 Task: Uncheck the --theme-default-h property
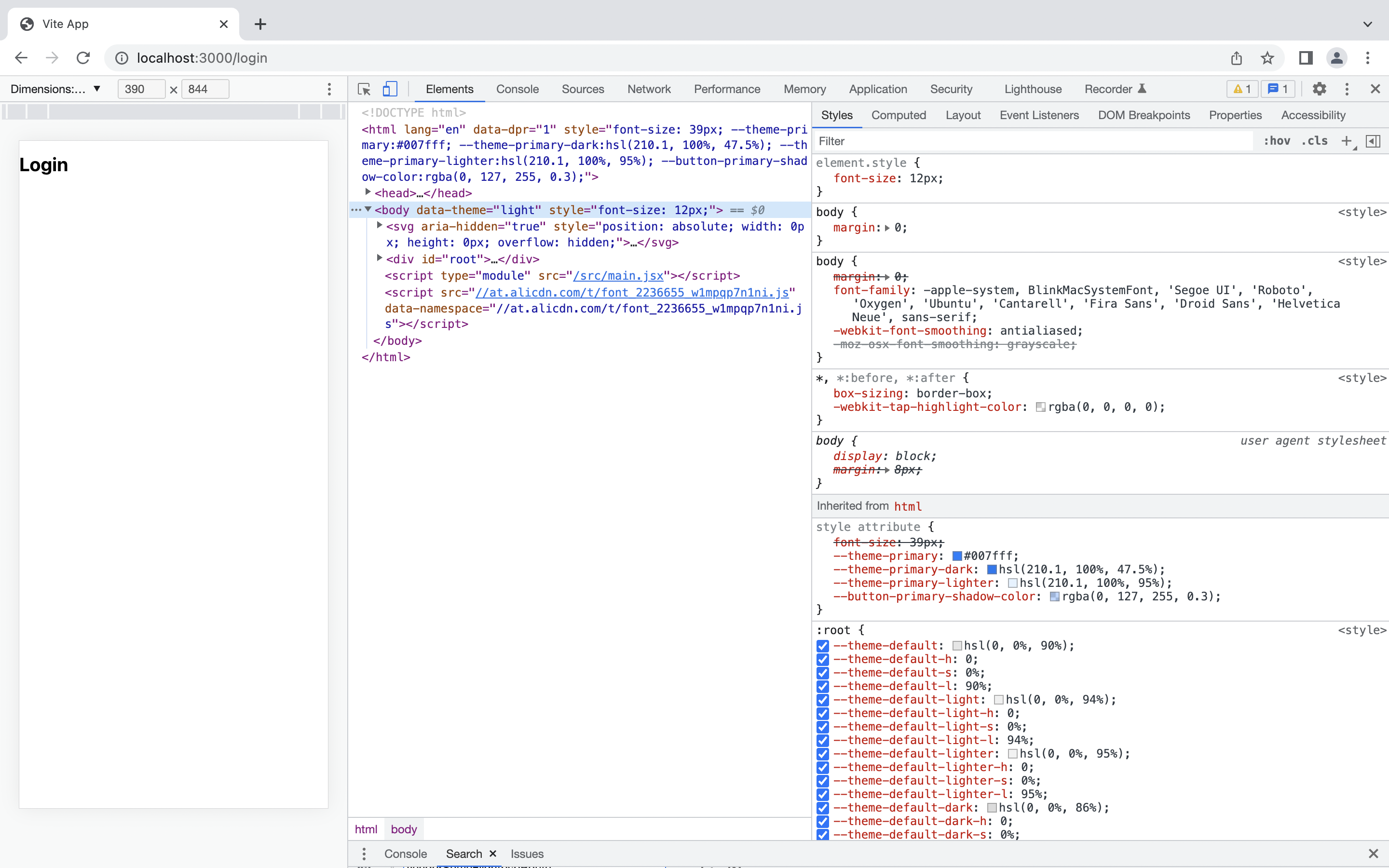coord(822,660)
